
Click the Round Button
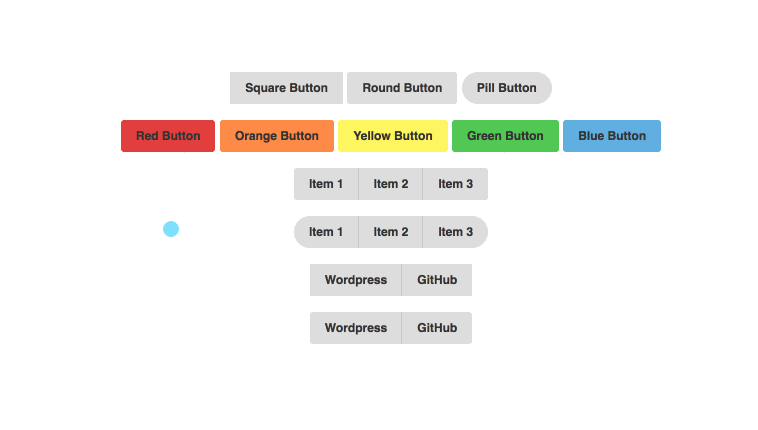pyautogui.click(x=402, y=88)
